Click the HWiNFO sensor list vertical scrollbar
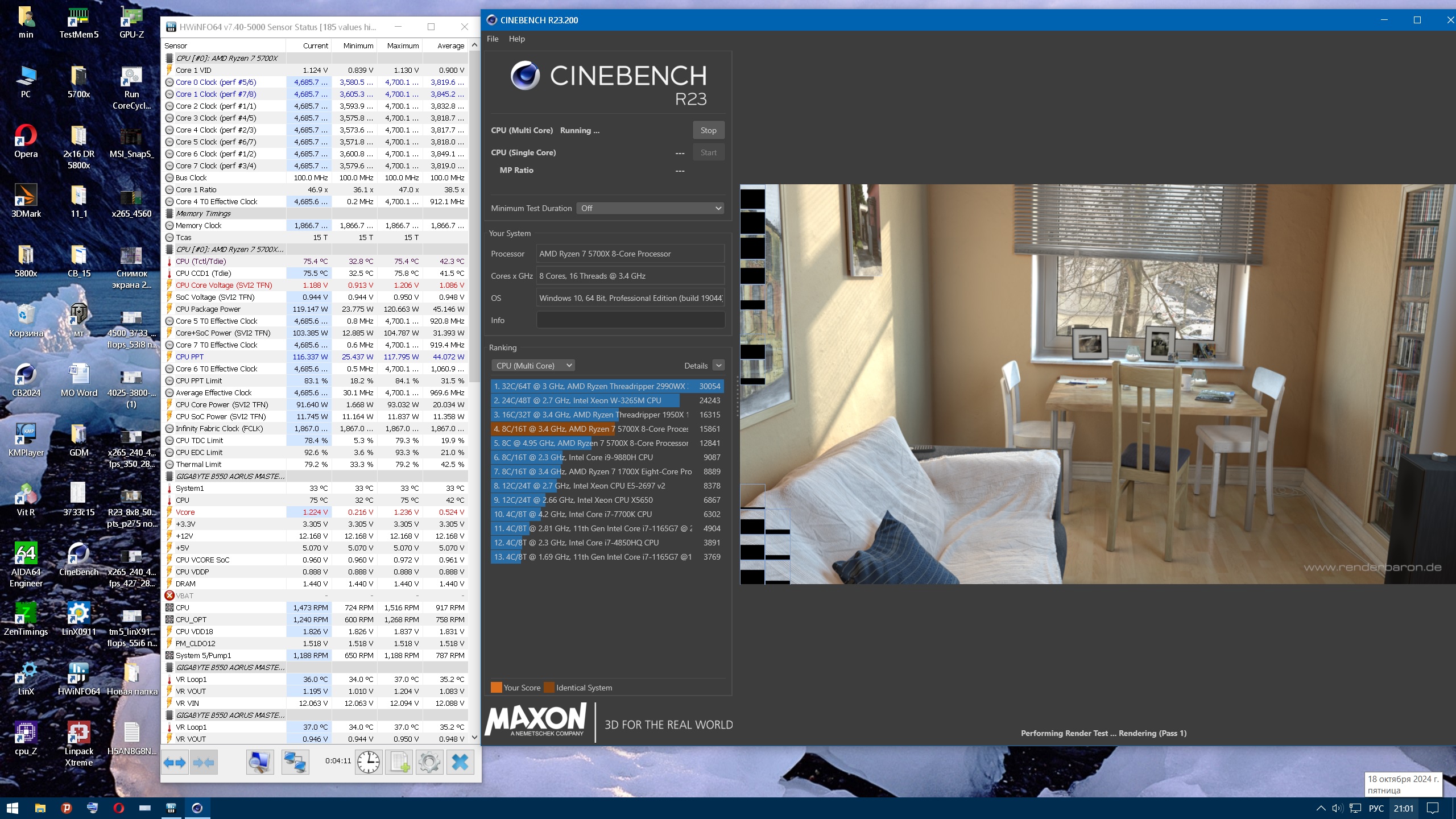The height and width of the screenshot is (819, 1456). 474,284
